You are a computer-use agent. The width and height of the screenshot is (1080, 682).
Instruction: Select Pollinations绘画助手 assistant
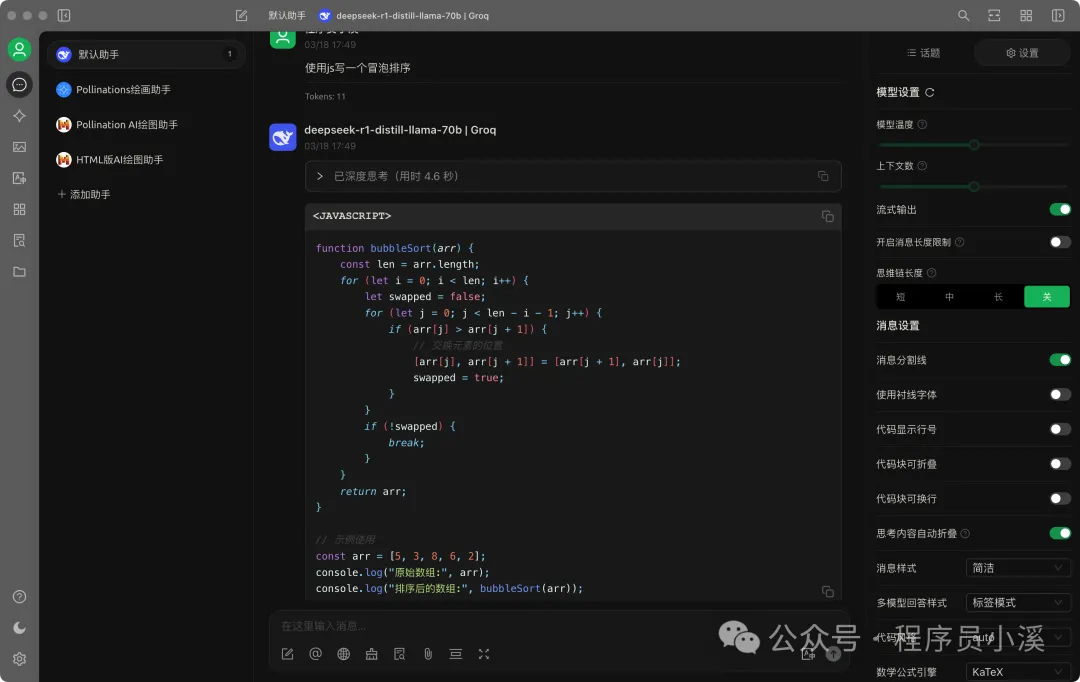tap(146, 90)
